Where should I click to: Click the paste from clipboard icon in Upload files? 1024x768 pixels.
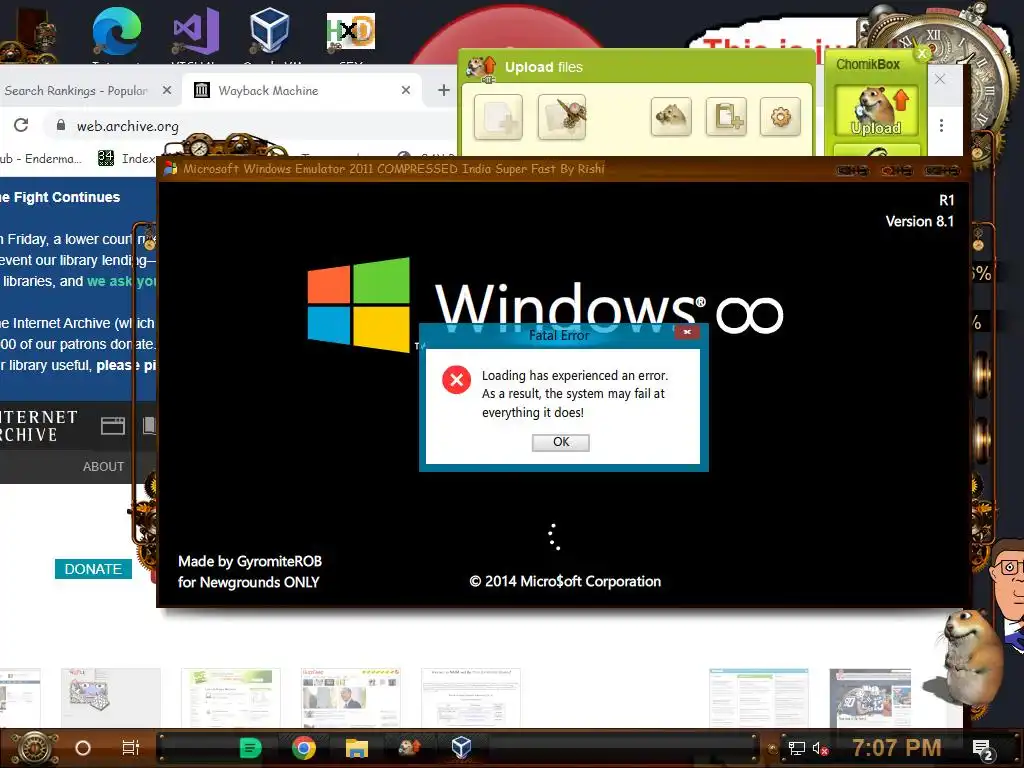tap(726, 118)
